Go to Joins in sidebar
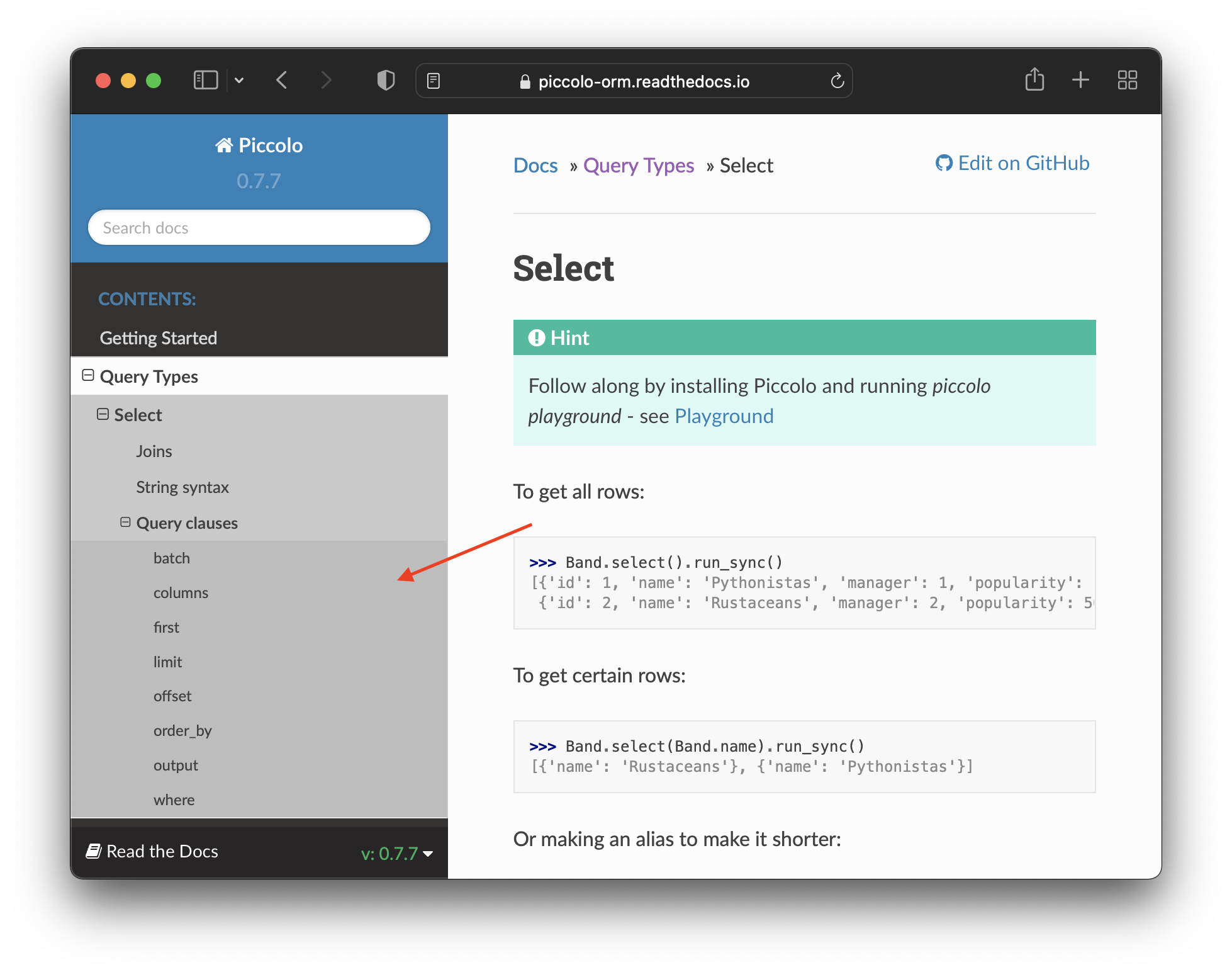This screenshot has width=1232, height=972. point(154,451)
